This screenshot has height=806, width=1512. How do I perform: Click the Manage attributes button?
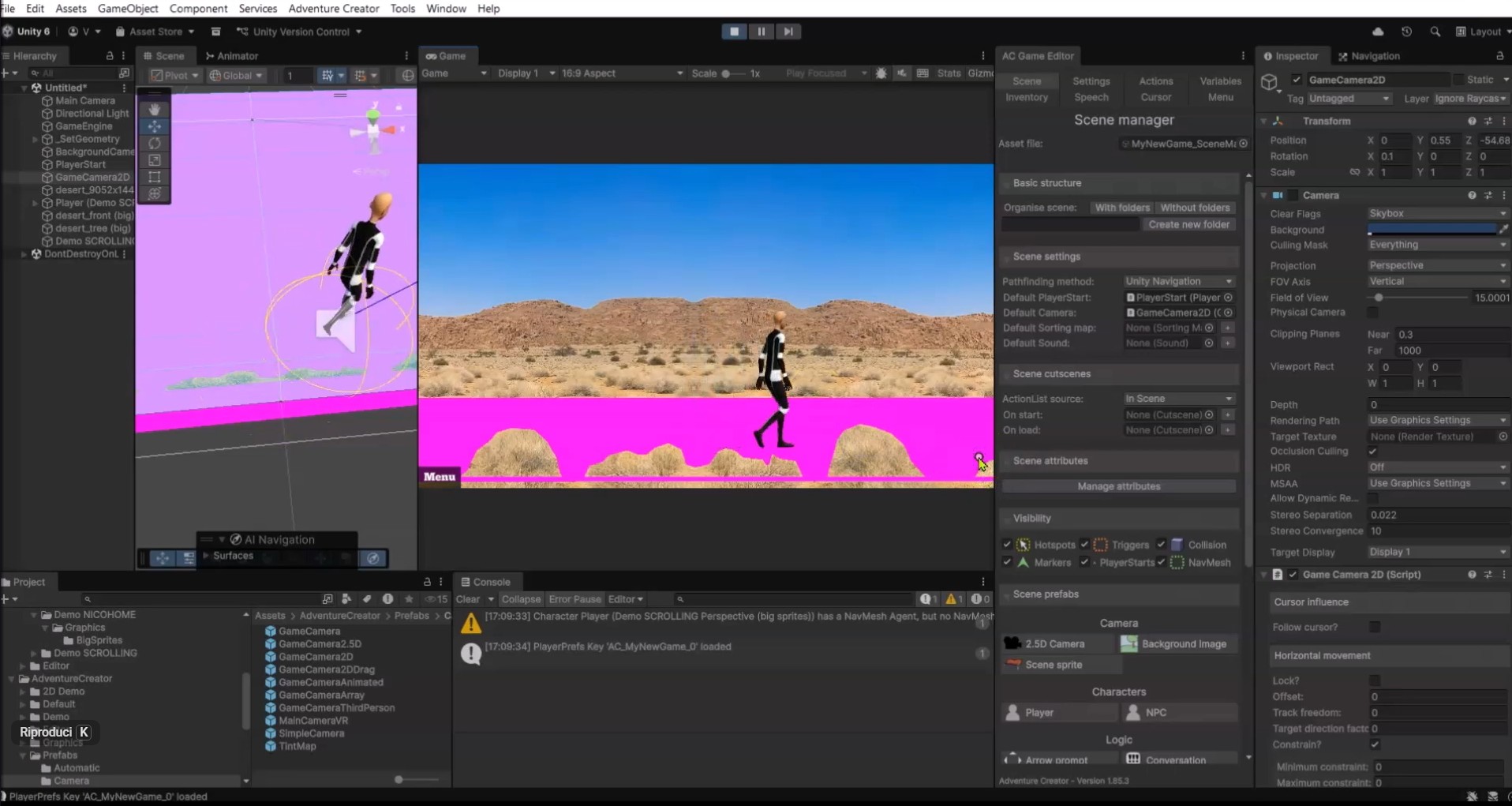coord(1118,486)
